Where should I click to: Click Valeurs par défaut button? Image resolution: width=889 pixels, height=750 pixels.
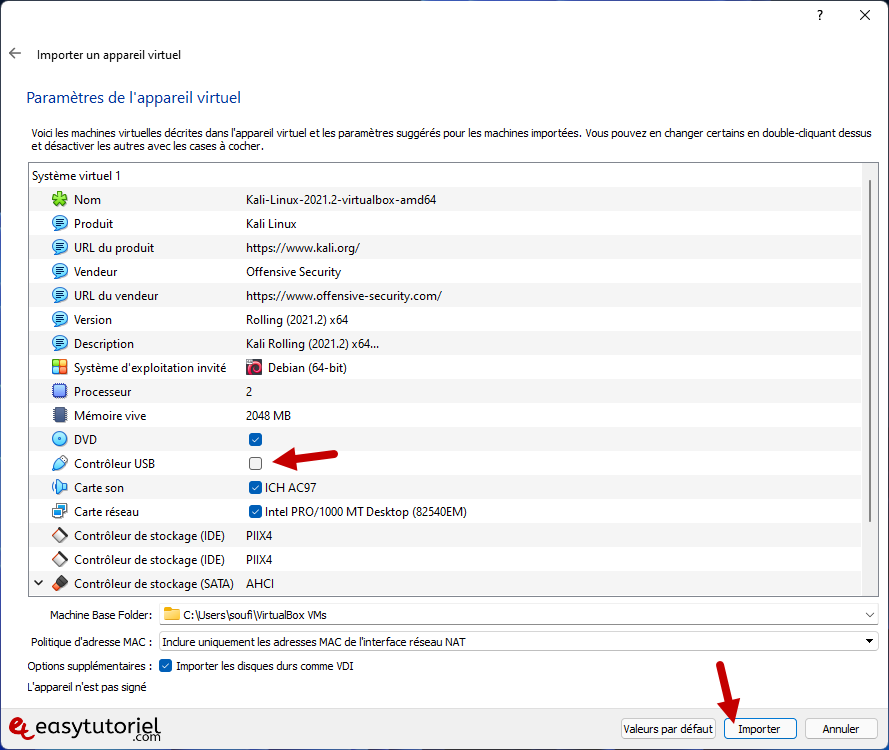pyautogui.click(x=667, y=728)
